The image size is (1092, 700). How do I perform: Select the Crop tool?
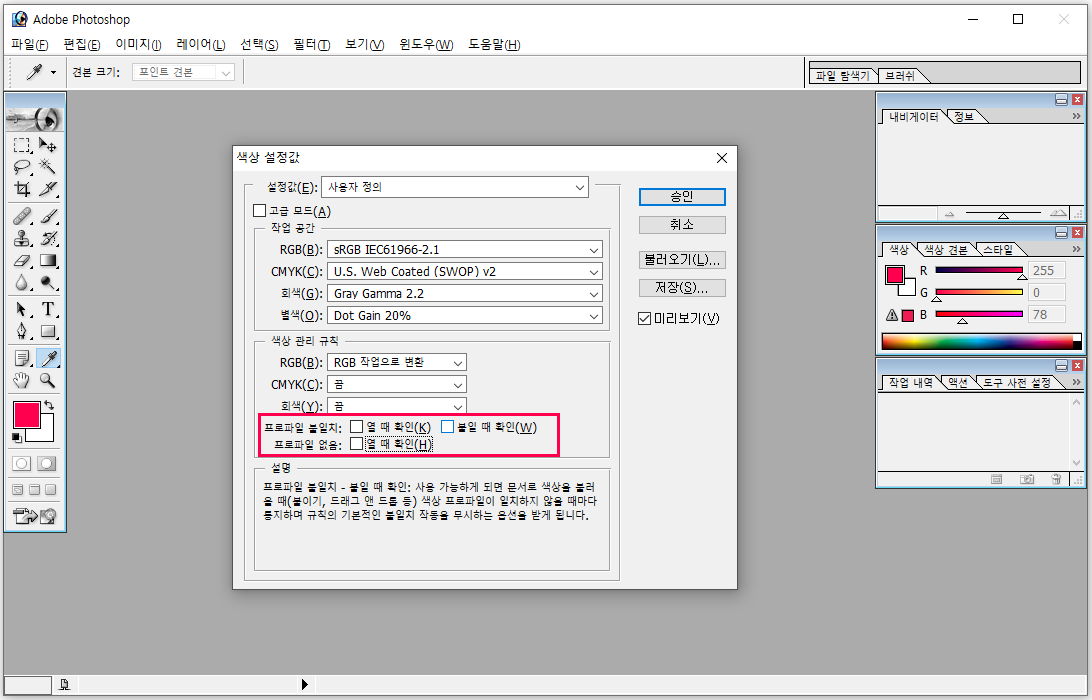click(22, 189)
